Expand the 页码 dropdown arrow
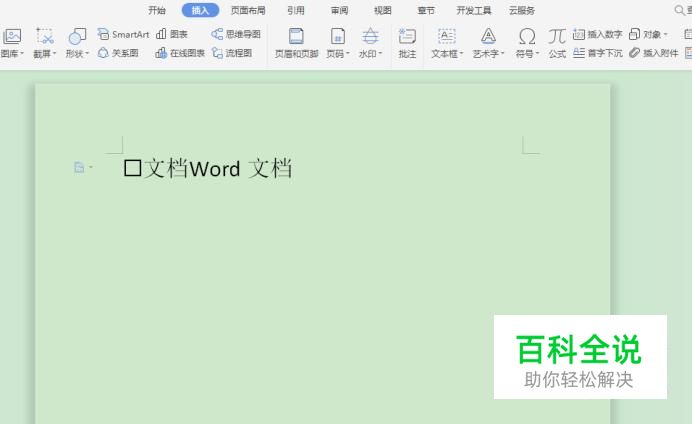Viewport: 692px width, 424px height. pos(347,53)
